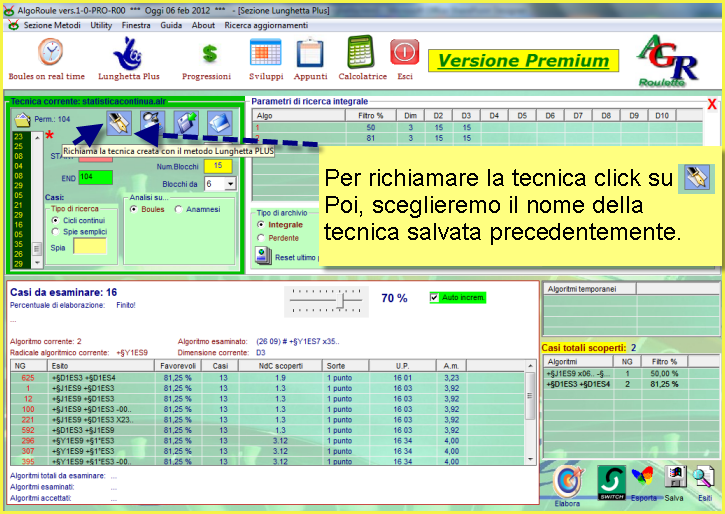Open the About menu

pyautogui.click(x=203, y=25)
